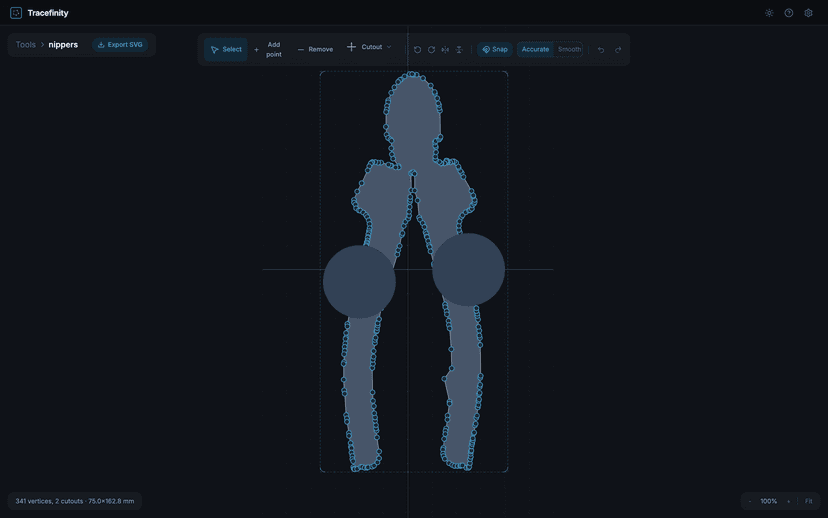Screen dimensions: 828x518
Task: Flip the shape horizontally
Action: (445, 50)
